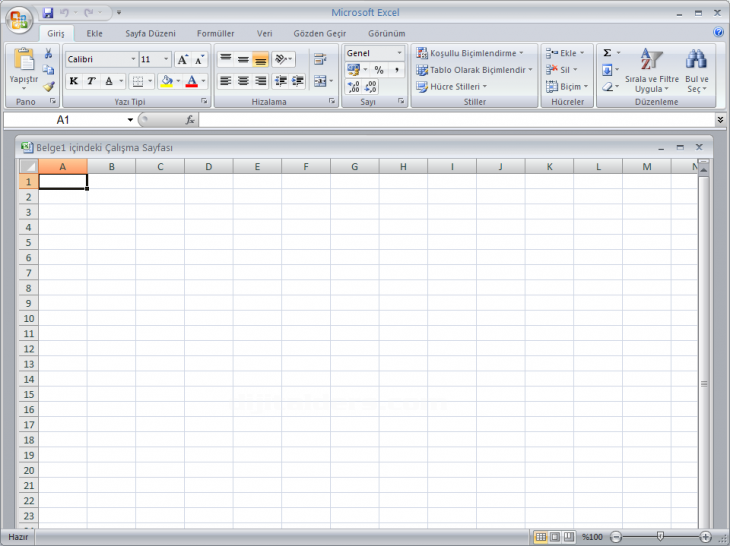Align text to middle of cell
The image size is (730, 546).
243,59
